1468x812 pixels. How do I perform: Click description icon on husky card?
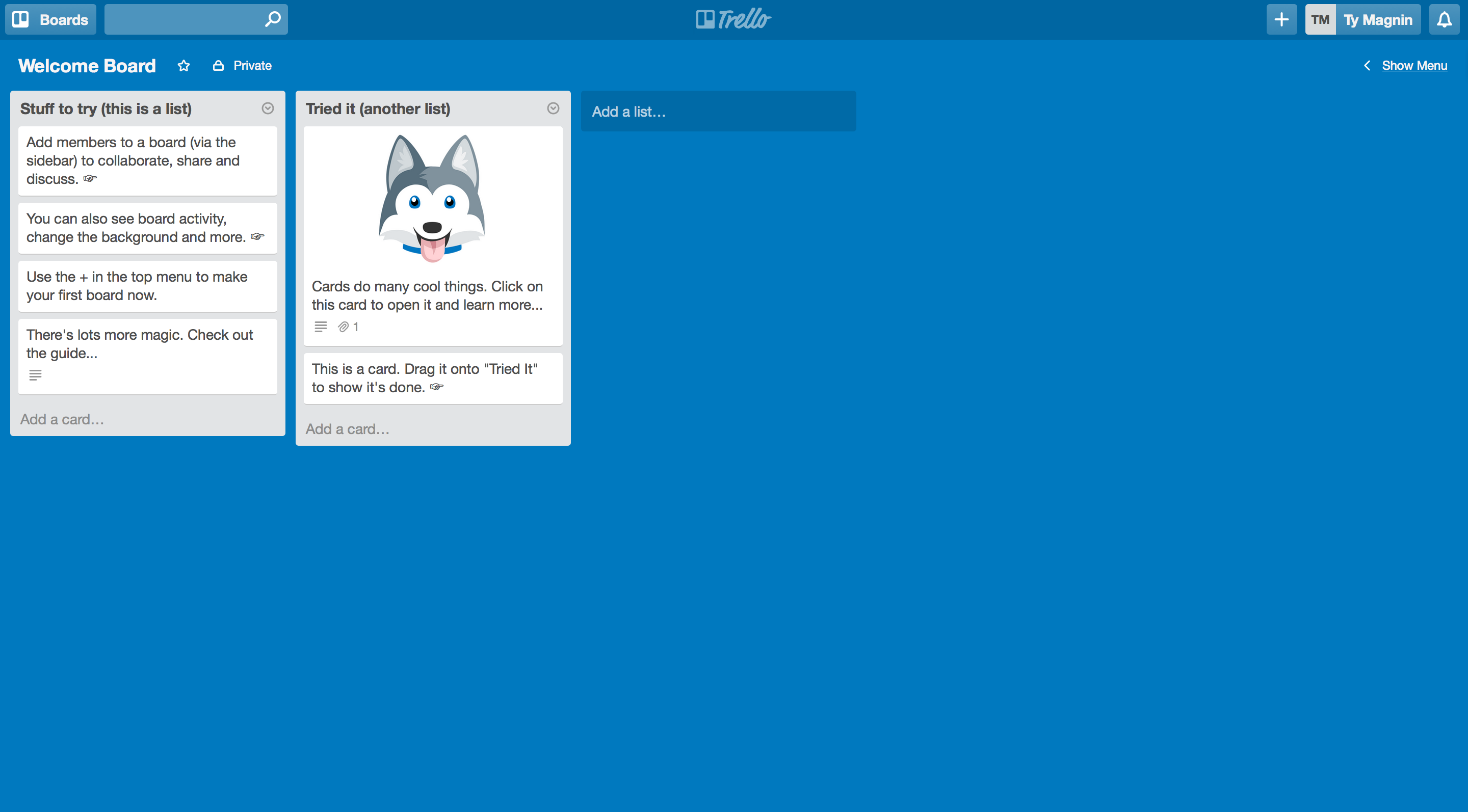[321, 327]
